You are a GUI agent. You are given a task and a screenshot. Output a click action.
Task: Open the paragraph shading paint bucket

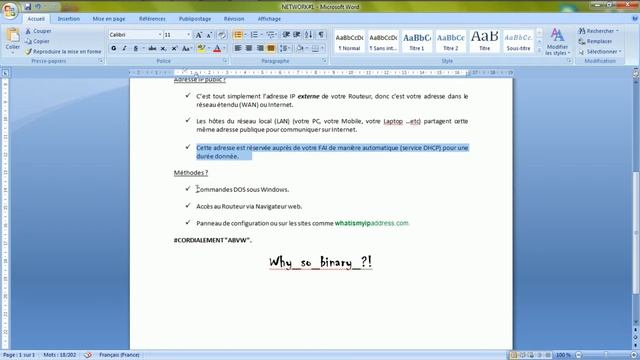click(300, 48)
